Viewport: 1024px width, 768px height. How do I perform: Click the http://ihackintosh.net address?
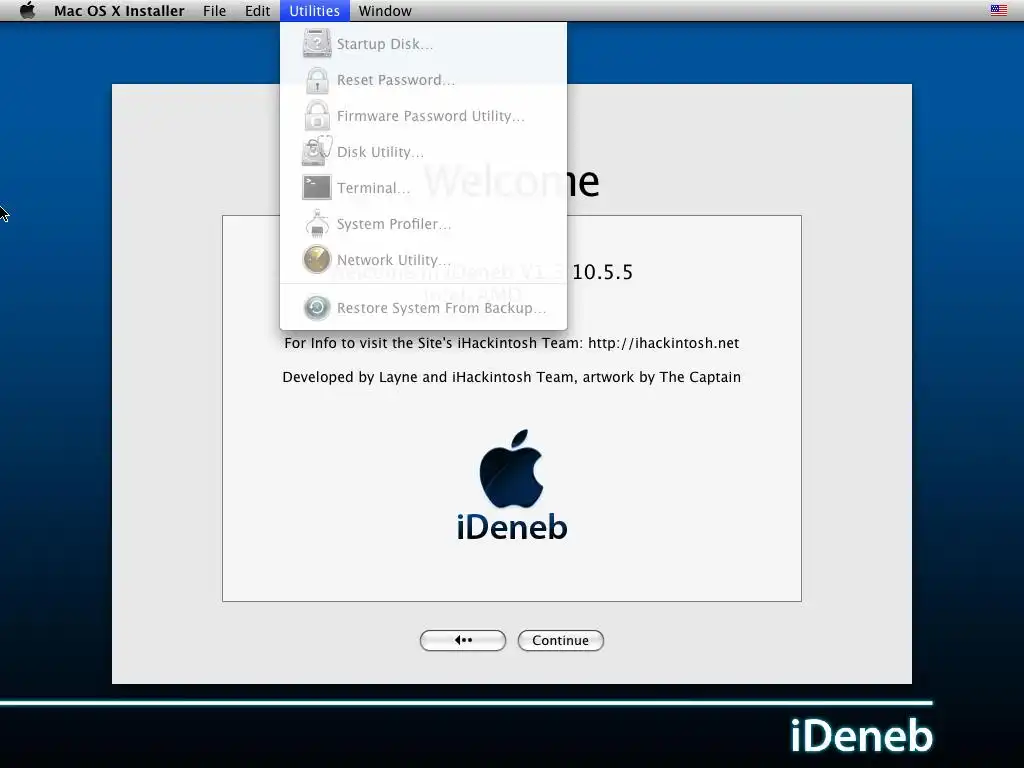664,343
